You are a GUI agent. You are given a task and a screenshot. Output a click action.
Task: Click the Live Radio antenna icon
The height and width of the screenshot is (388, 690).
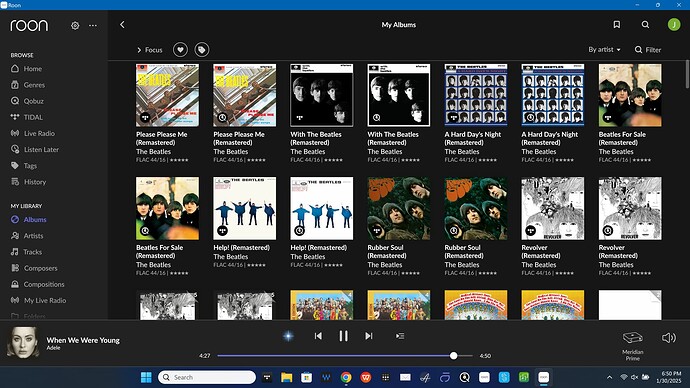[x=15, y=133]
